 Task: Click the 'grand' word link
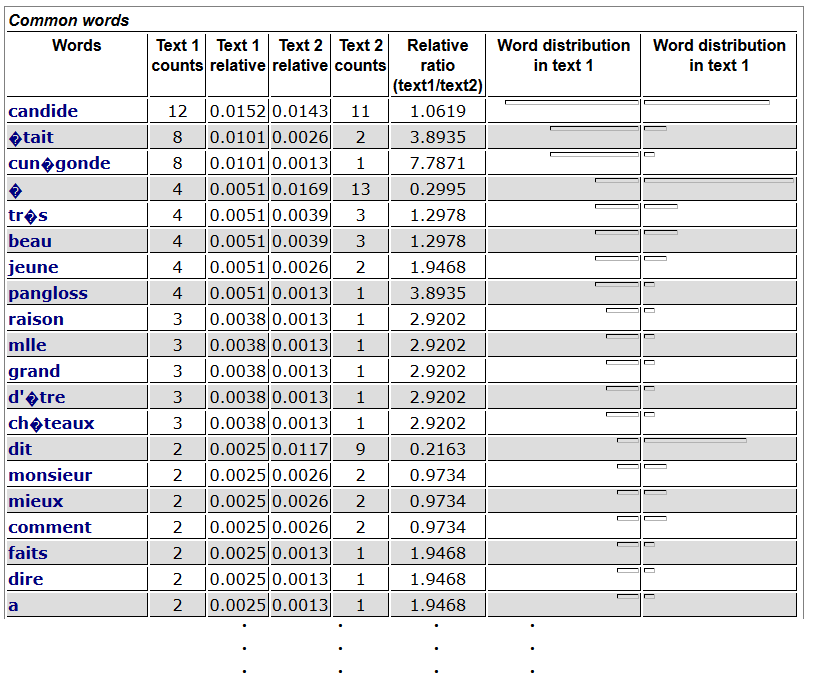coord(34,372)
